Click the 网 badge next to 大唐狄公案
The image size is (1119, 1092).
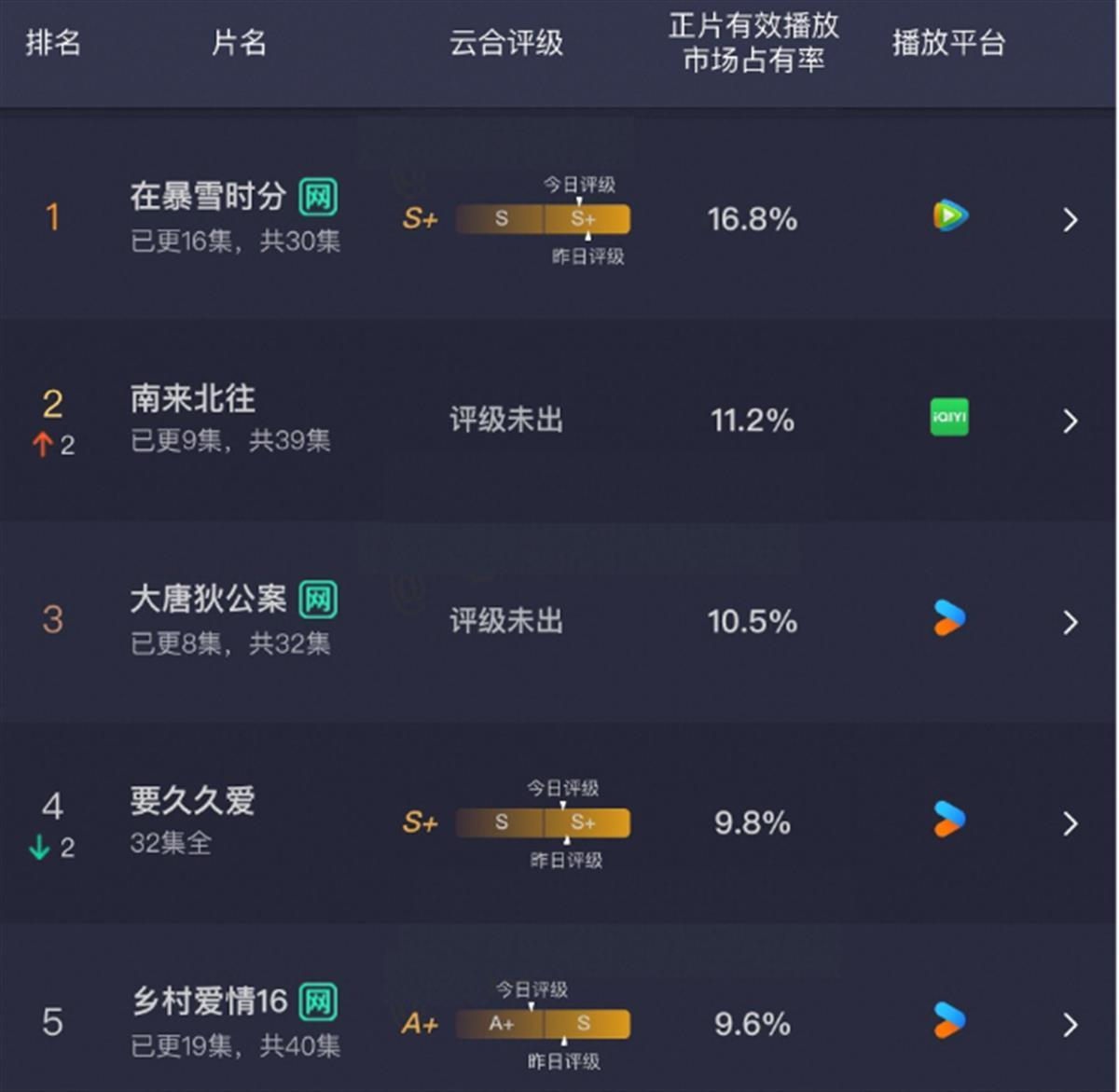[x=318, y=600]
